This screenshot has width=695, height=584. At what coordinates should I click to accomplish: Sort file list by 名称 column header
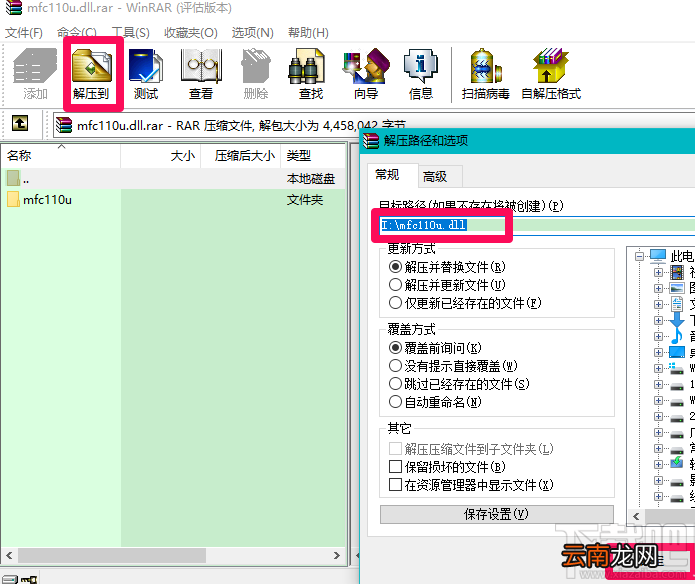pyautogui.click(x=61, y=156)
